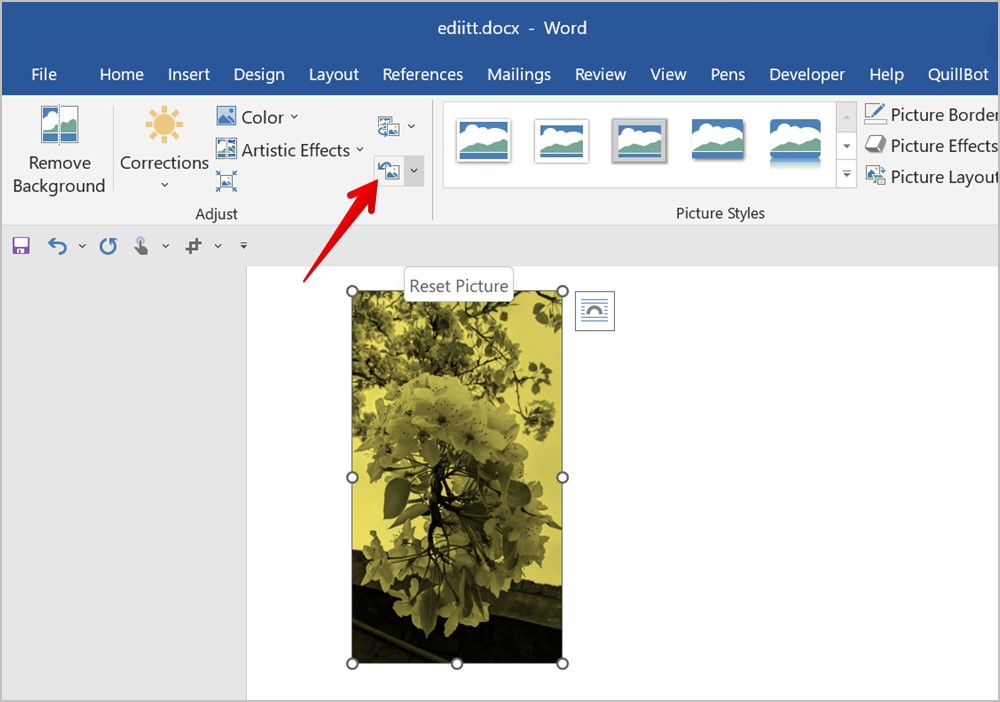
Task: Click the Save icon in quick access toolbar
Action: pyautogui.click(x=21, y=246)
